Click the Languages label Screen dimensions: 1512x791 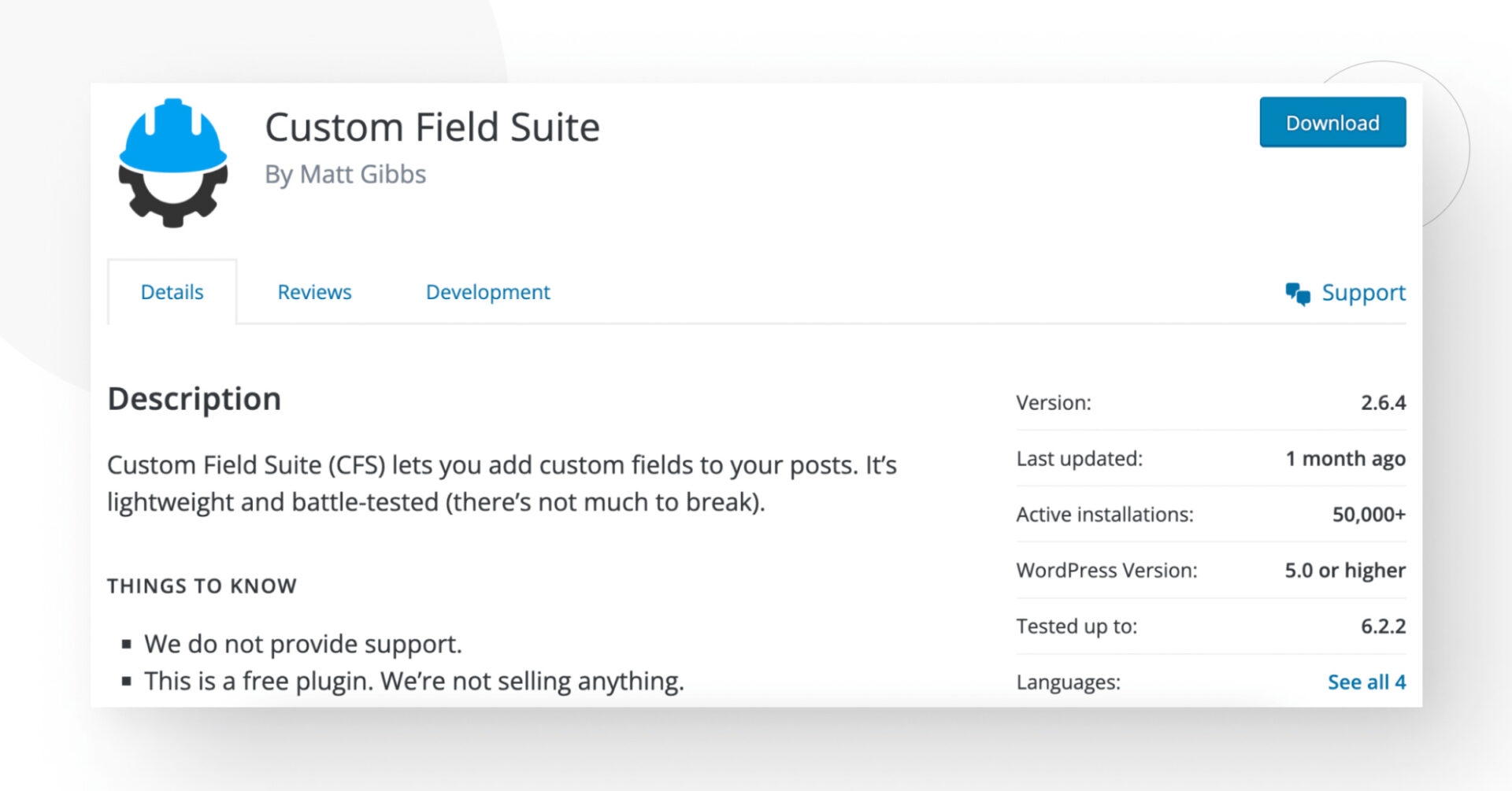pyautogui.click(x=1068, y=682)
